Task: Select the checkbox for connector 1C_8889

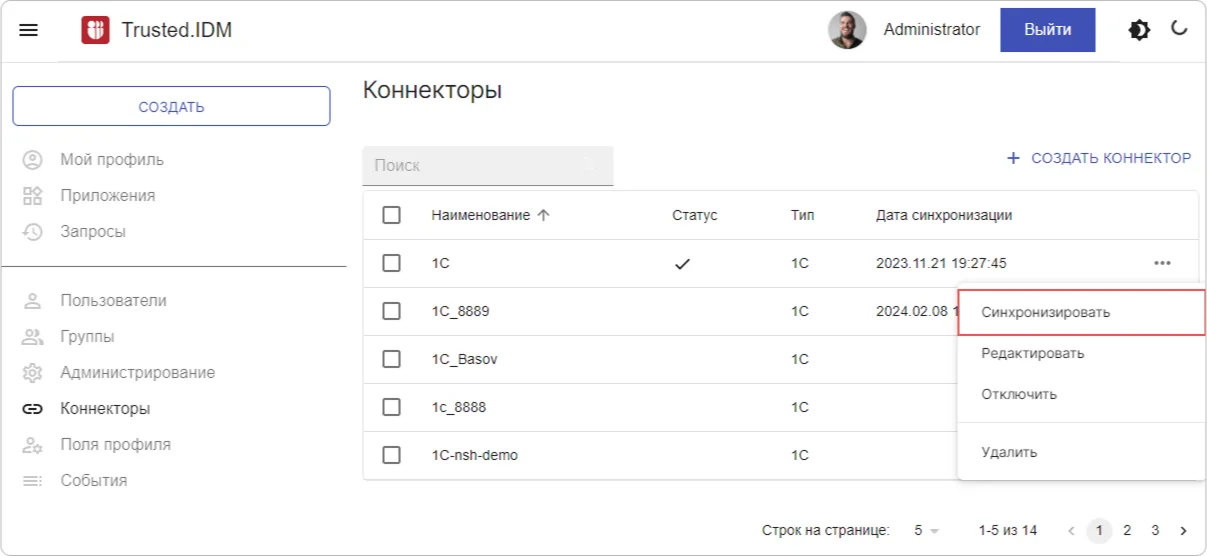Action: 392,311
